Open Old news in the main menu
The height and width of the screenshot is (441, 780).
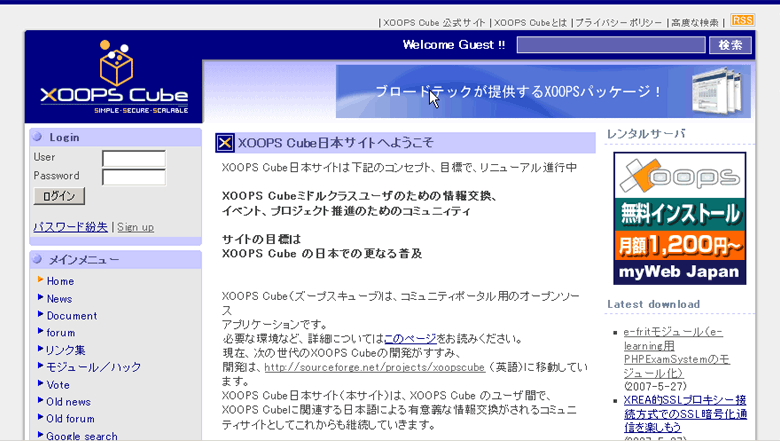coord(68,402)
